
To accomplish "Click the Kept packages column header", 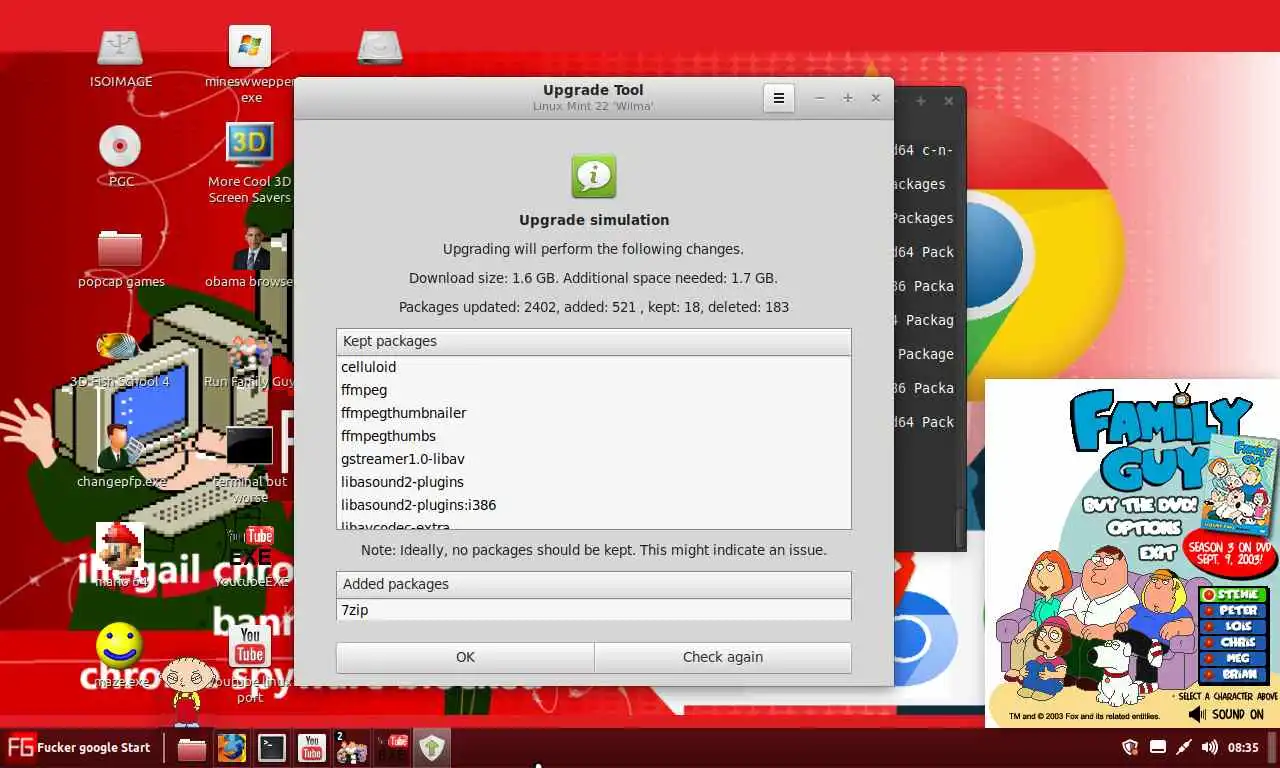I will (x=594, y=341).
